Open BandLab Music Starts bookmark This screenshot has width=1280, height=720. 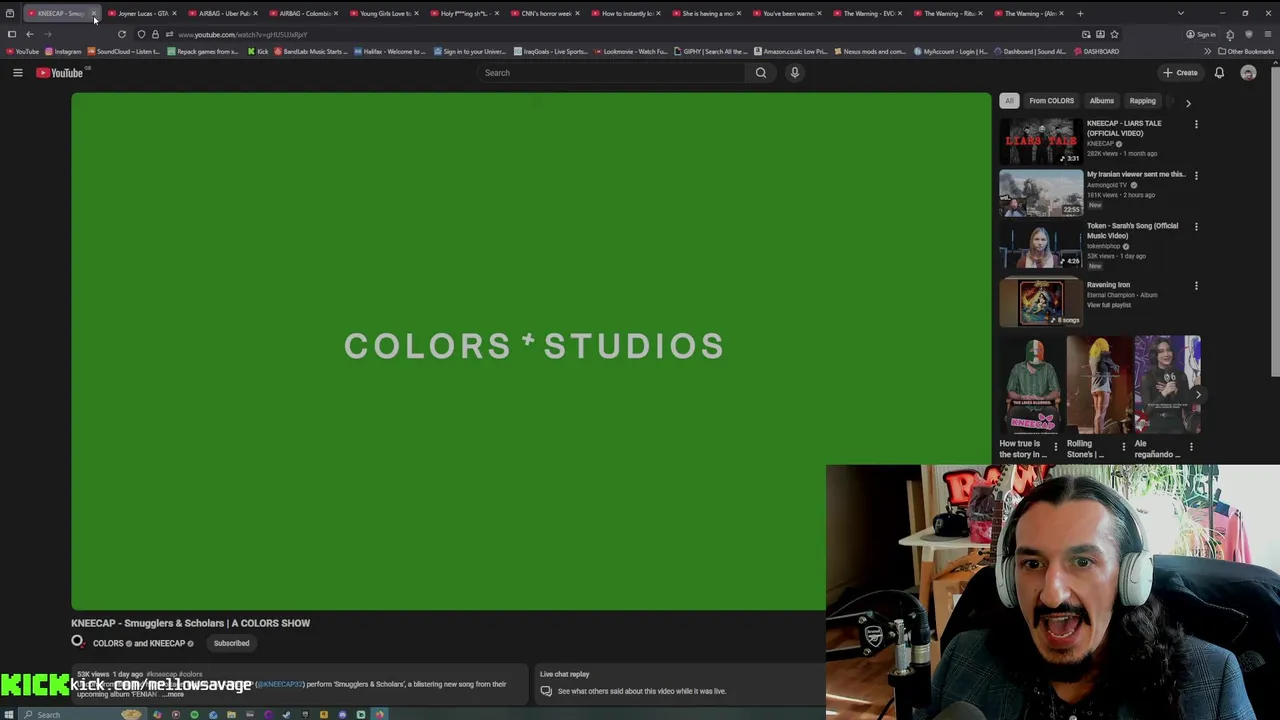pyautogui.click(x=311, y=52)
